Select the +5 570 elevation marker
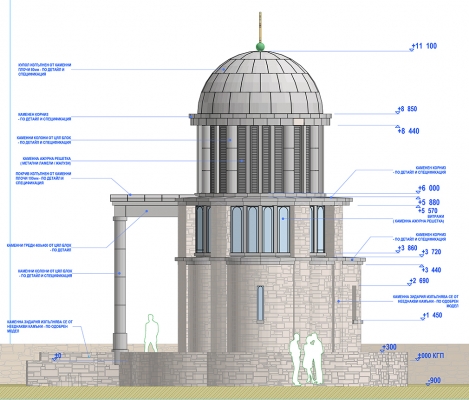The width and height of the screenshot is (469, 400). tap(428, 210)
